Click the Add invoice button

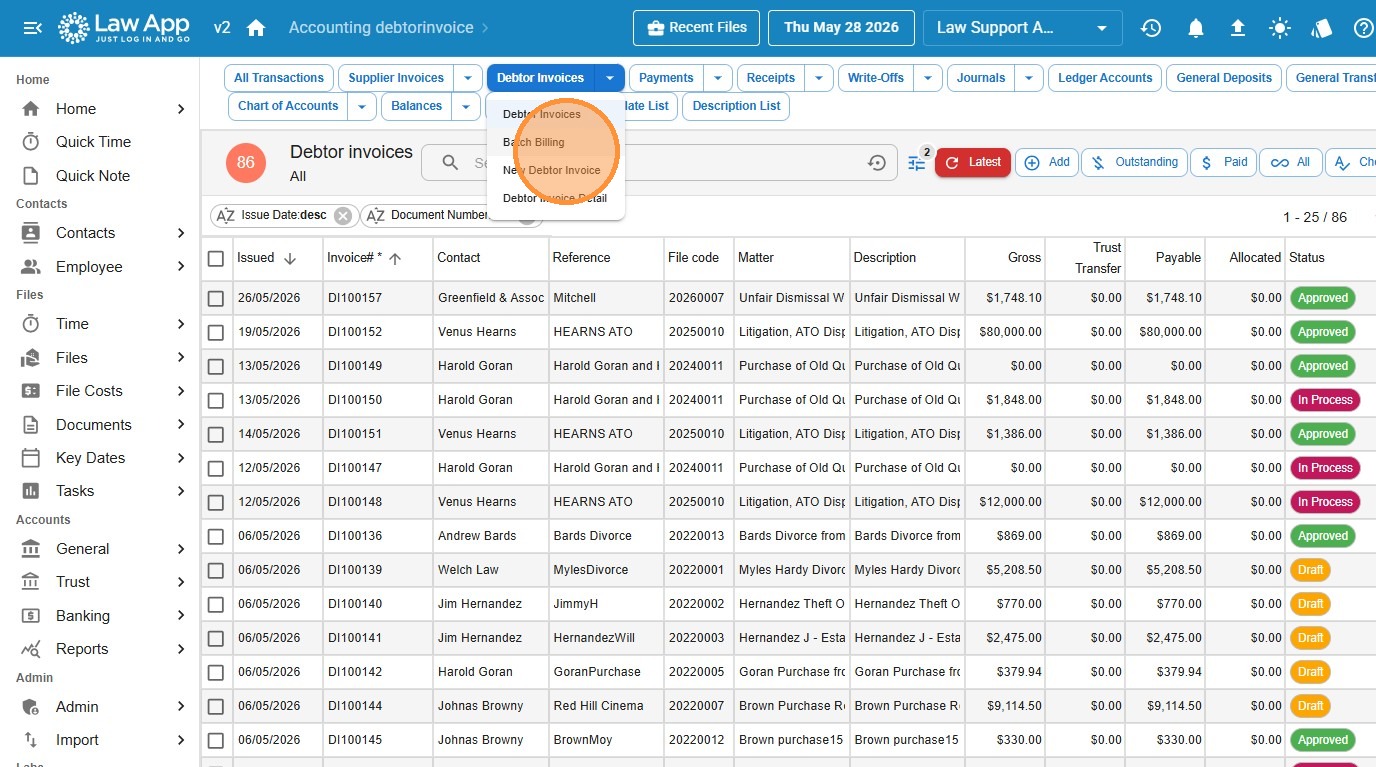(x=1047, y=162)
